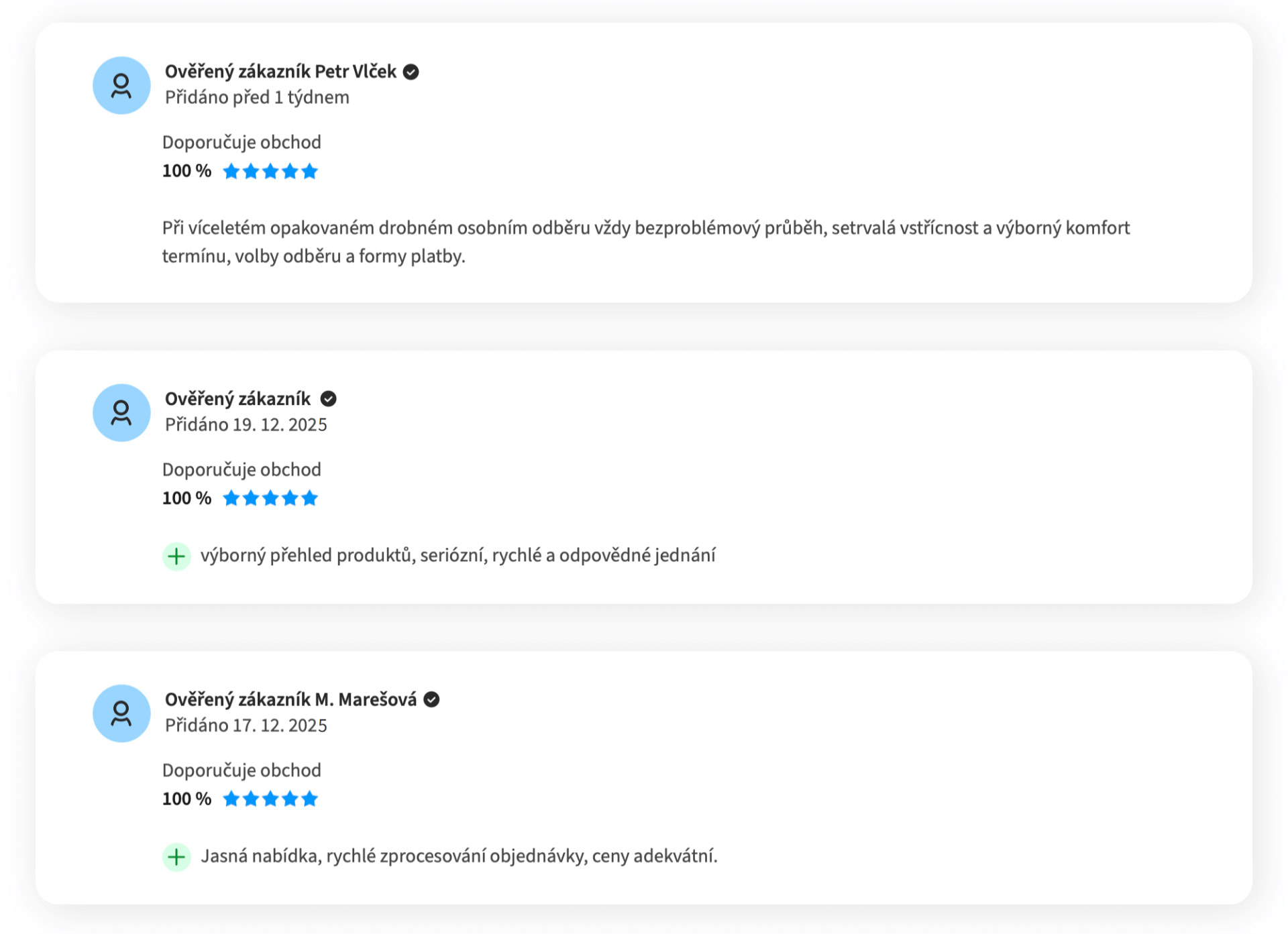Image resolution: width=1288 pixels, height=934 pixels.
Task: Click the date 'Přidáno před 1 týdnem'
Action: 257,97
